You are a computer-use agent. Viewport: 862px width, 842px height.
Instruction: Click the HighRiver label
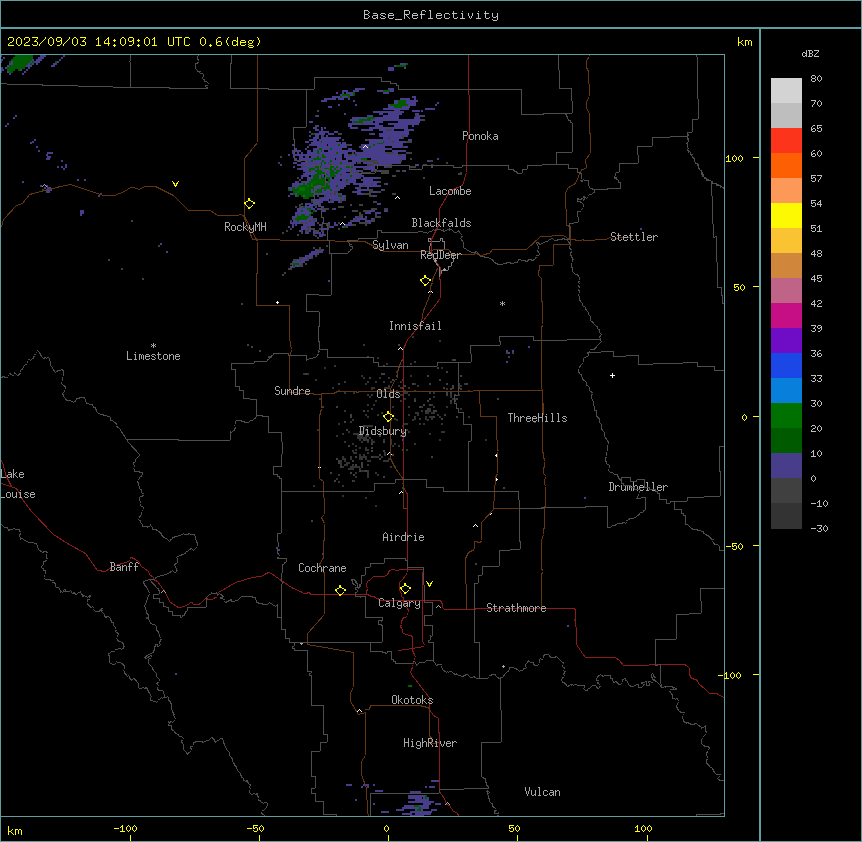pyautogui.click(x=430, y=743)
